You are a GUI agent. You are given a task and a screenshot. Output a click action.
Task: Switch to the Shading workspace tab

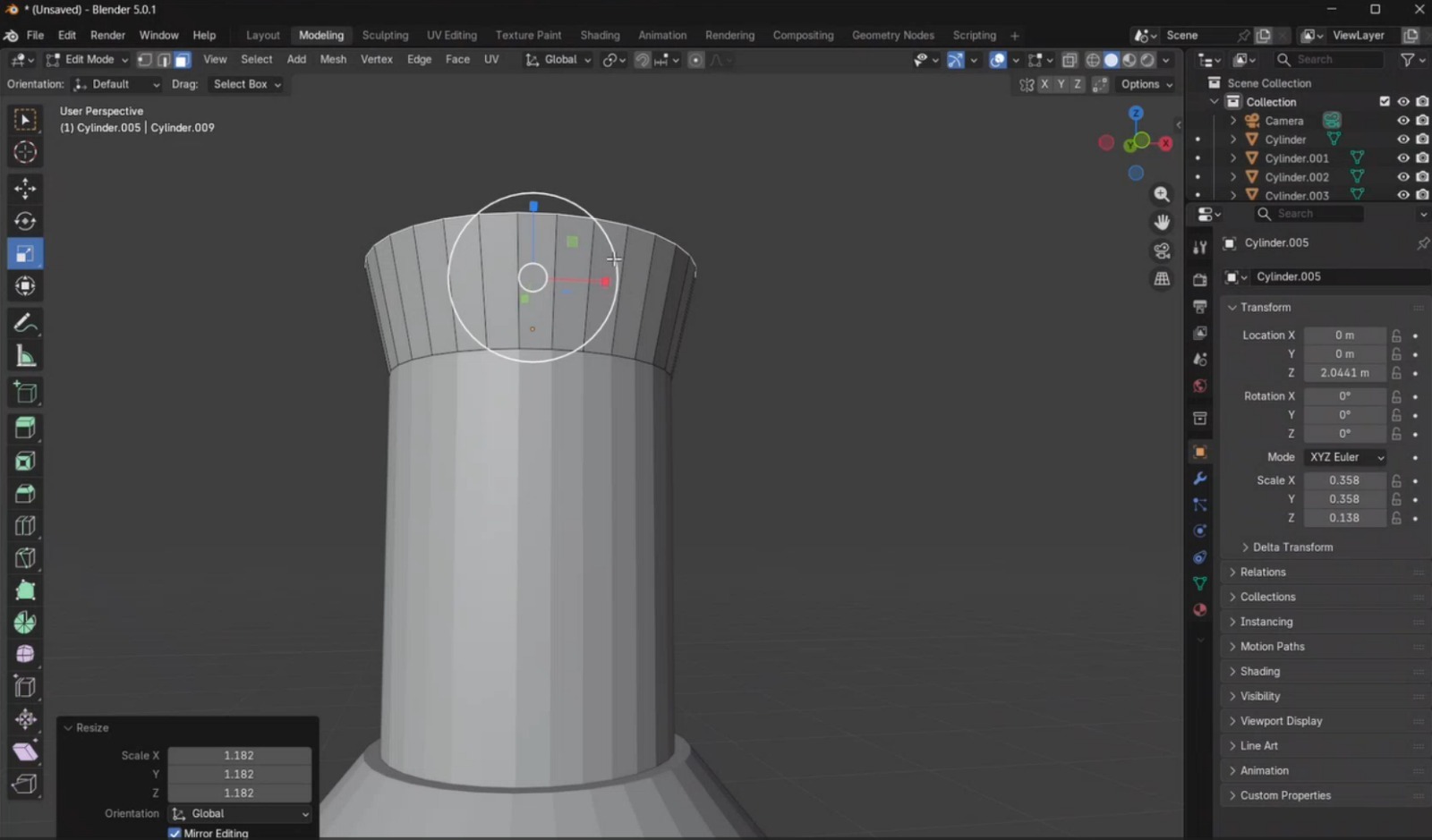tap(599, 35)
